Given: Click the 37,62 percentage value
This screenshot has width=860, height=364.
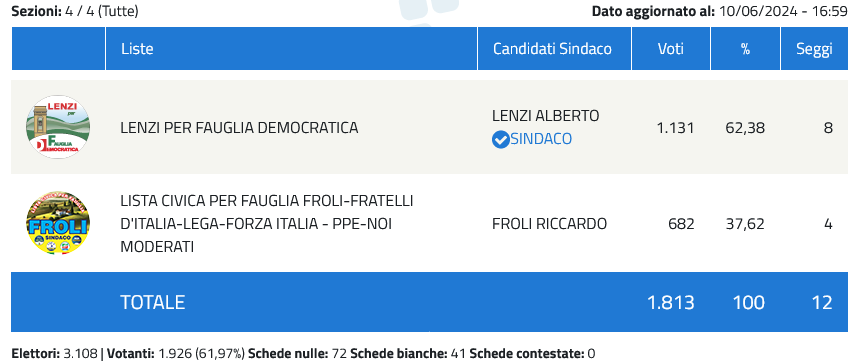Looking at the screenshot, I should coord(745,224).
